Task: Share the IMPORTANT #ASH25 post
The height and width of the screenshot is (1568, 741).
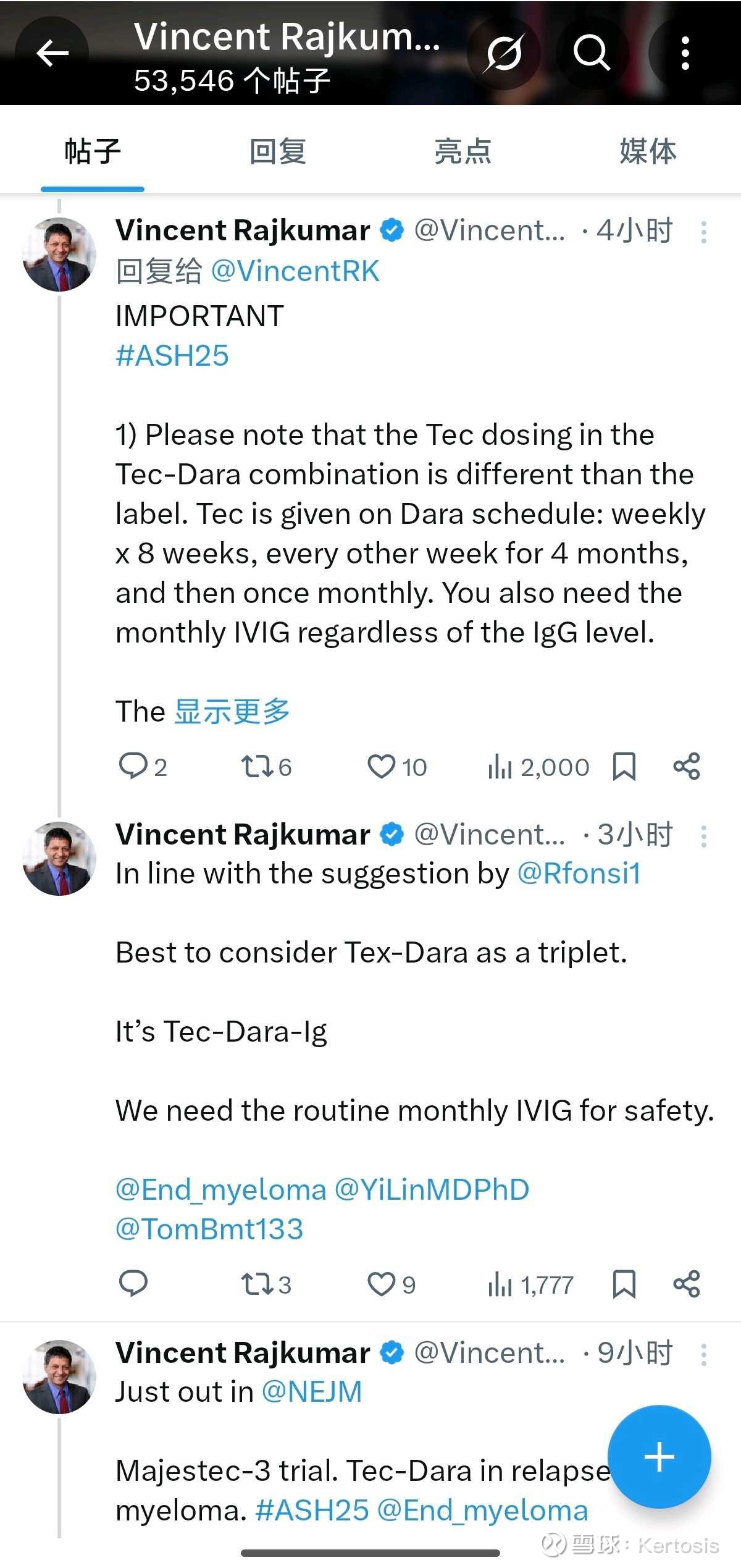Action: coord(686,767)
